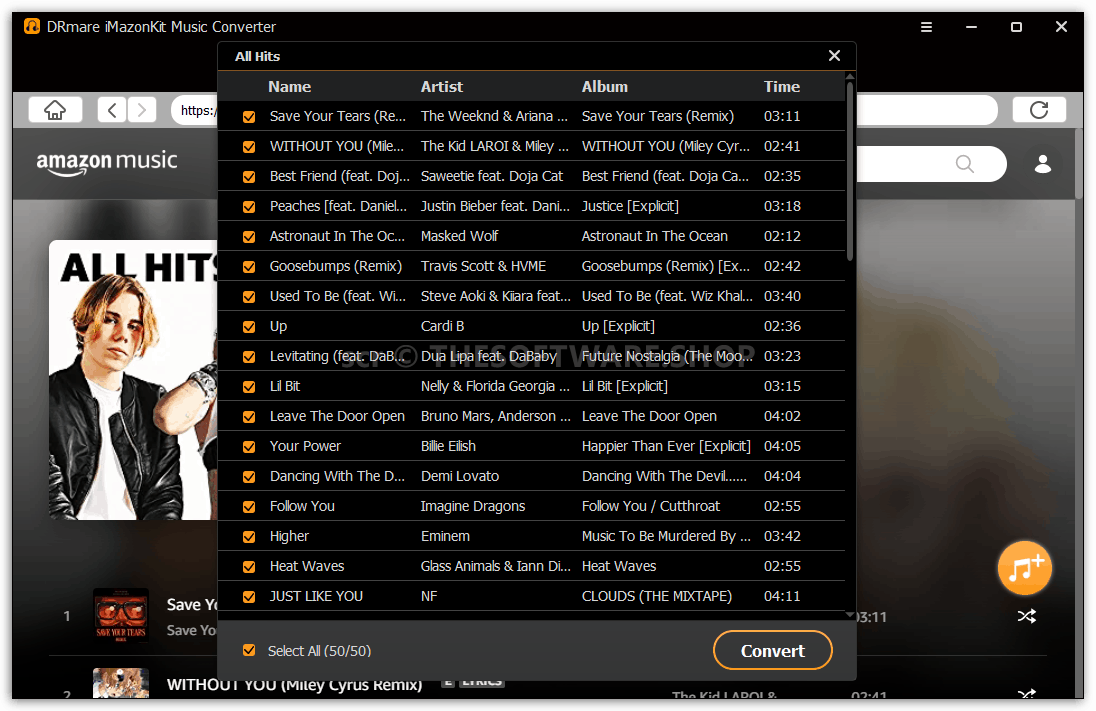Click artist cell 'Masked Wolf'

pyautogui.click(x=459, y=236)
